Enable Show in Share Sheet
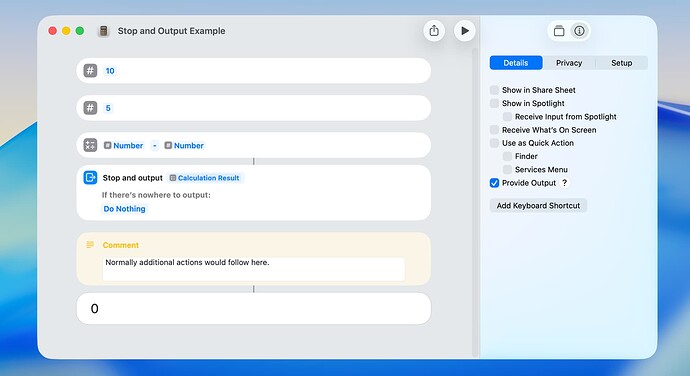 [494, 90]
